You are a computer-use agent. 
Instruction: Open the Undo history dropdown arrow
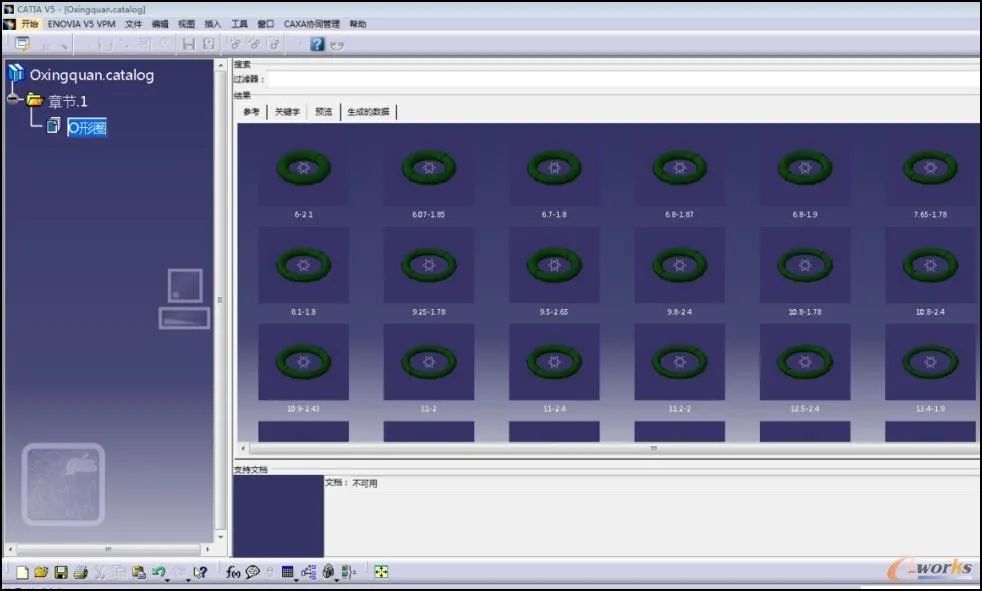168,580
